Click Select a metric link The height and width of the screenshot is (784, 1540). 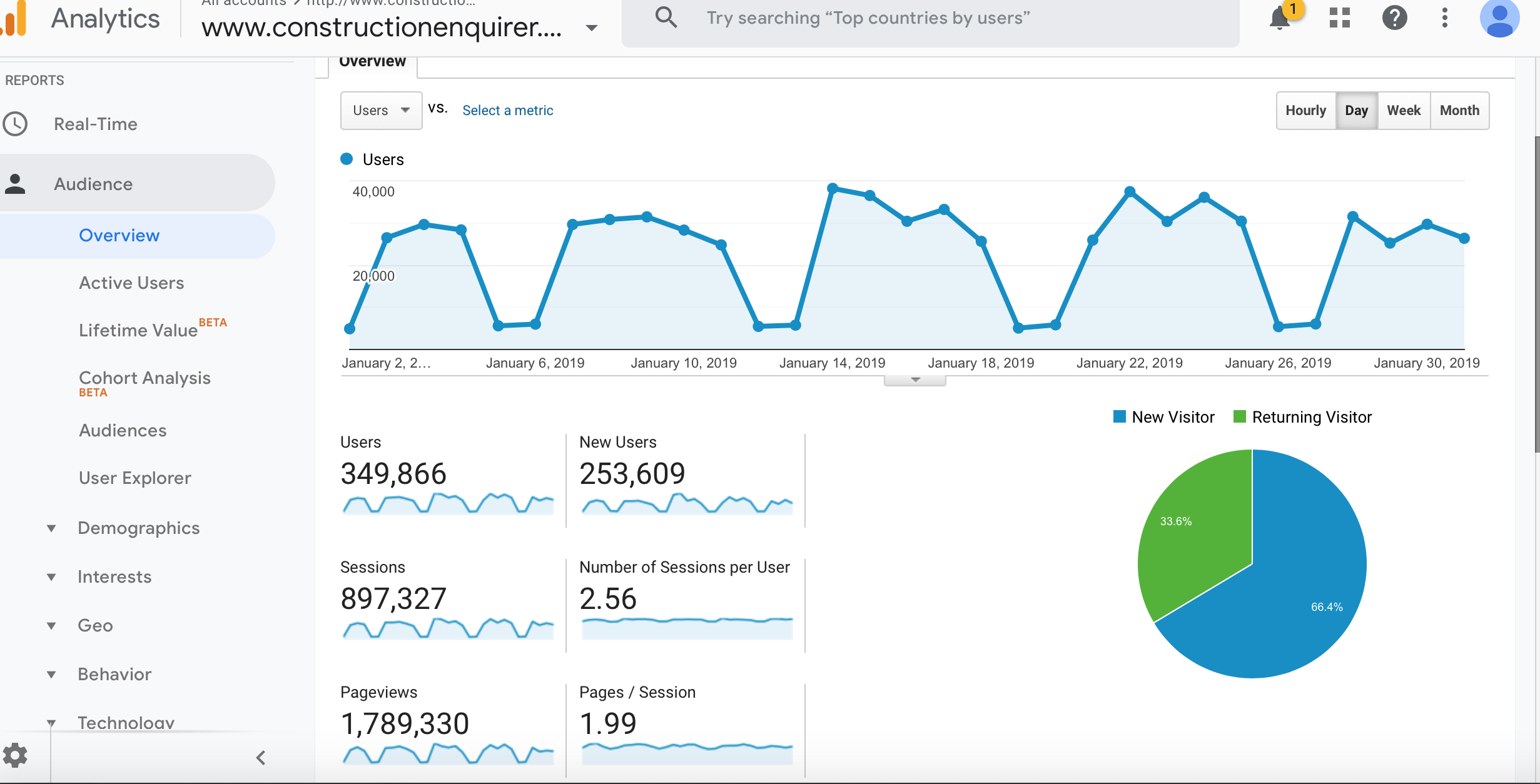[508, 111]
